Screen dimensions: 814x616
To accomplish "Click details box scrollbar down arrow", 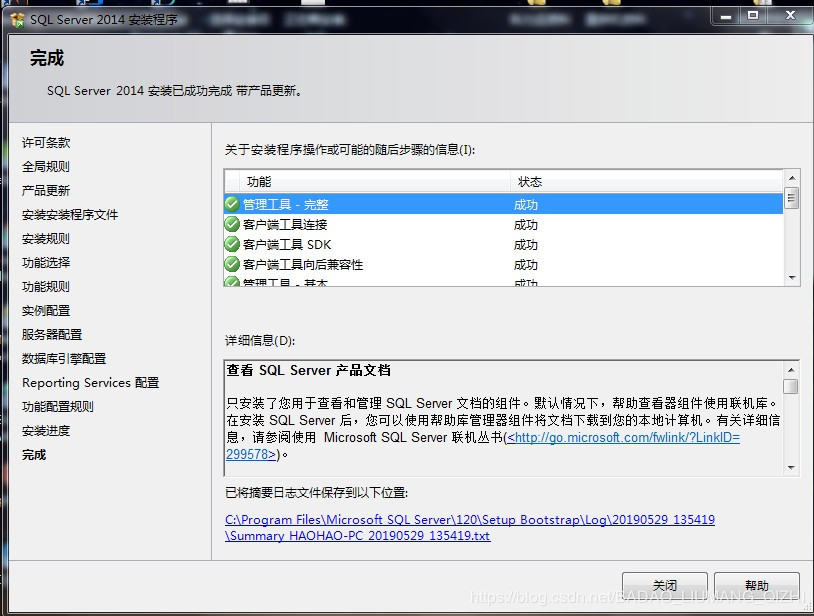I will pos(791,467).
